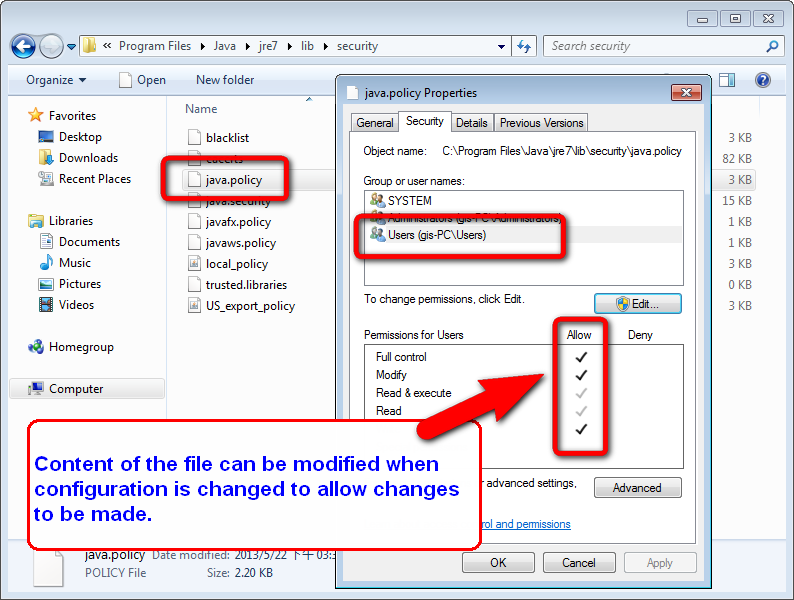This screenshot has width=794, height=600.
Task: Close the java.policy Properties dialog
Action: click(686, 92)
